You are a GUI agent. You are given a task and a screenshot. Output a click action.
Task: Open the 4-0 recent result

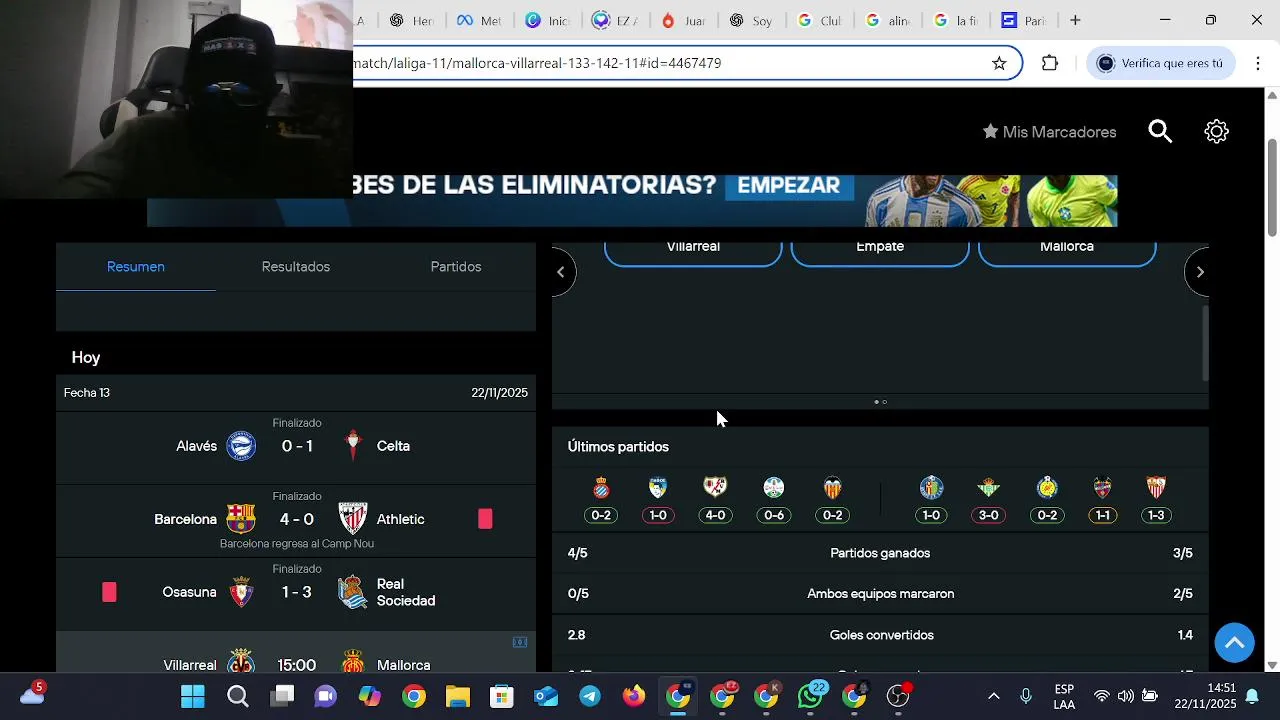(x=715, y=515)
